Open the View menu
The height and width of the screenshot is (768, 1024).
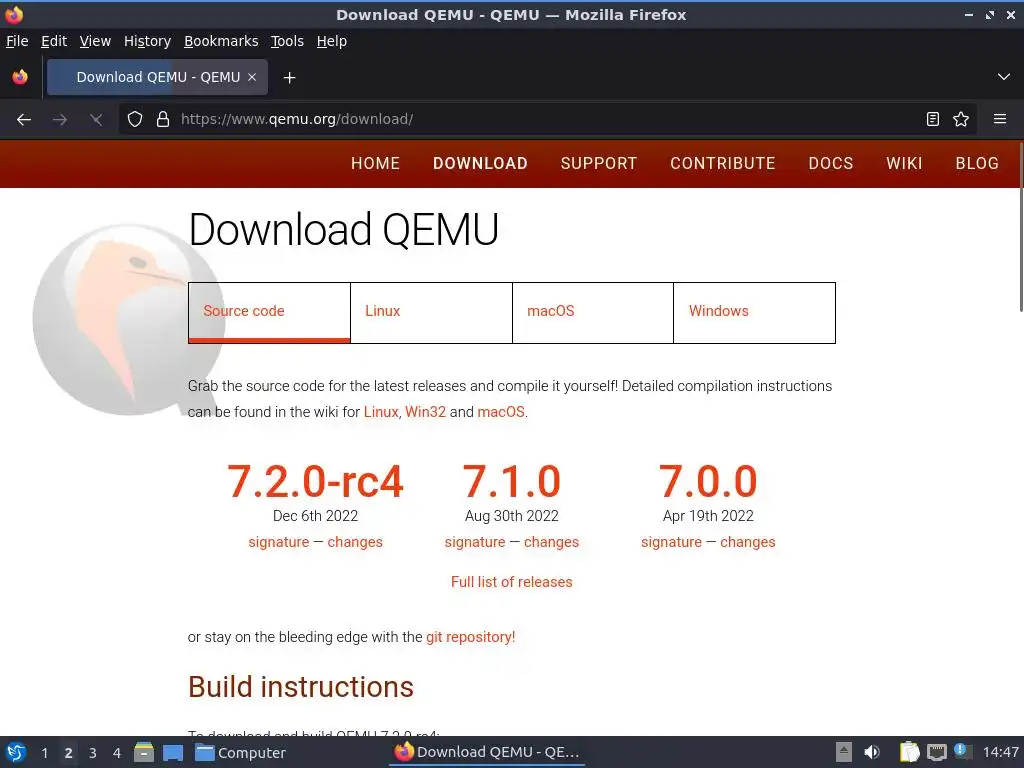point(95,41)
